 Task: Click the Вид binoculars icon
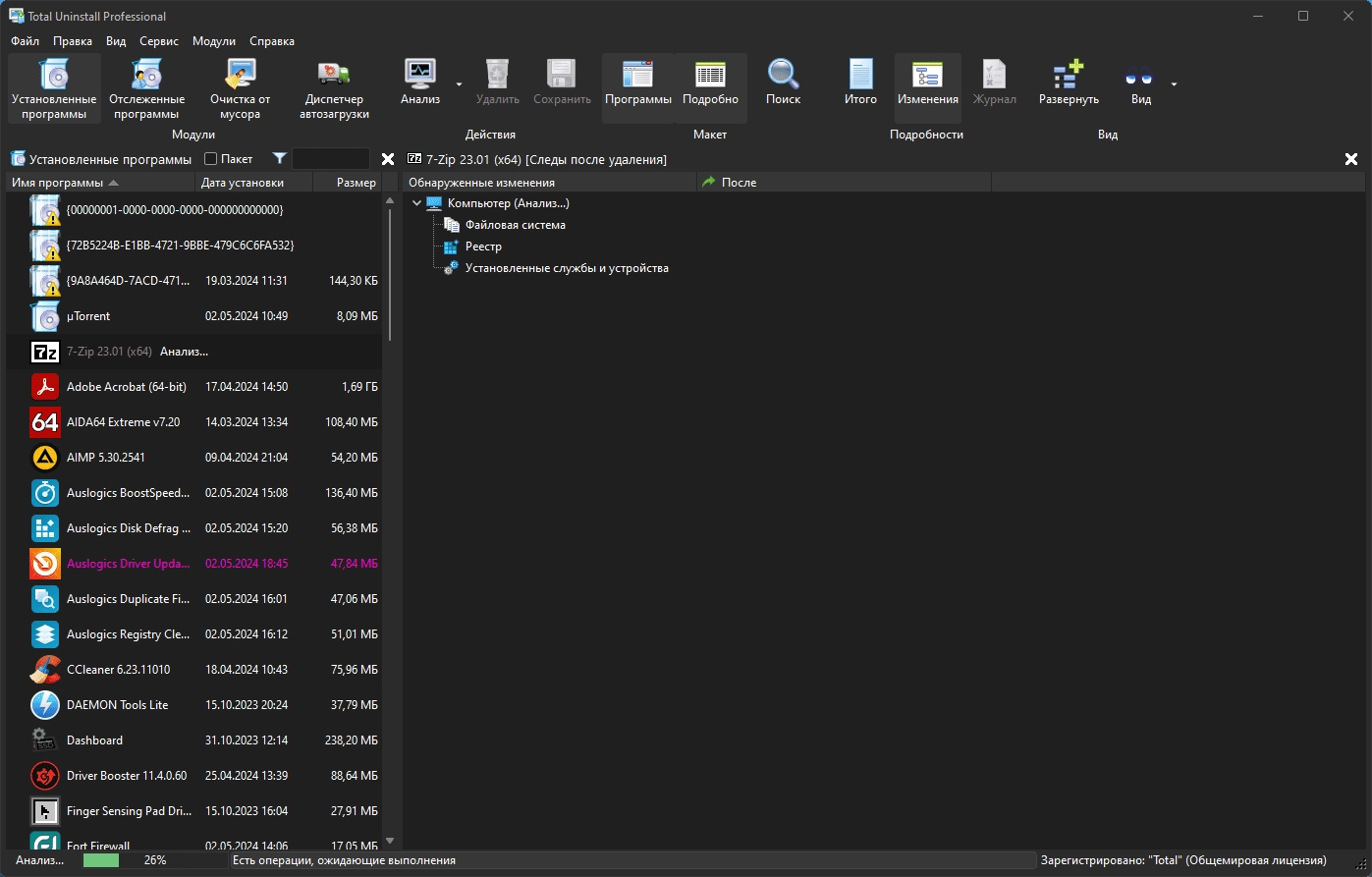point(1139,75)
